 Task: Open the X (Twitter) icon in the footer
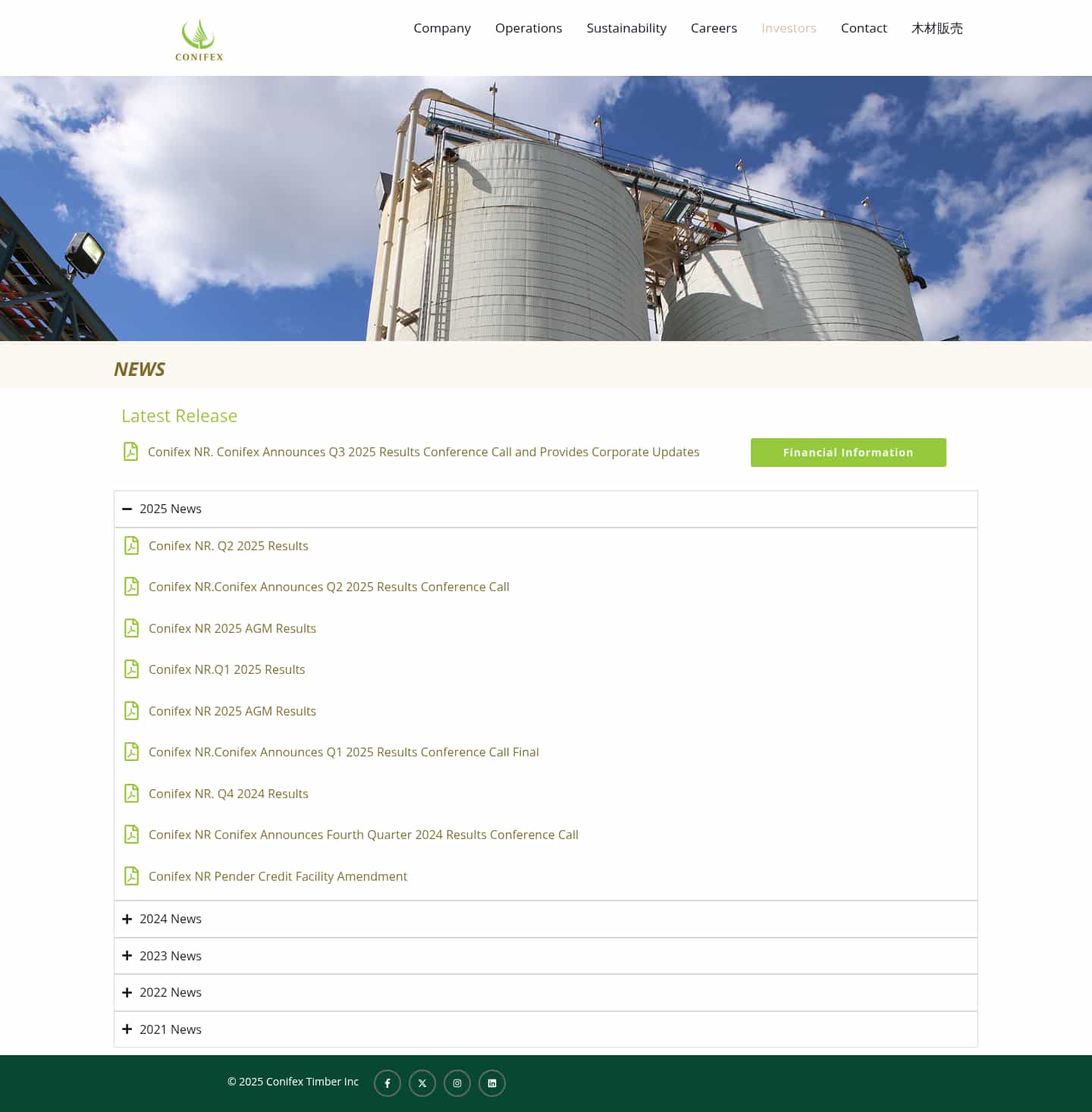(x=422, y=1083)
